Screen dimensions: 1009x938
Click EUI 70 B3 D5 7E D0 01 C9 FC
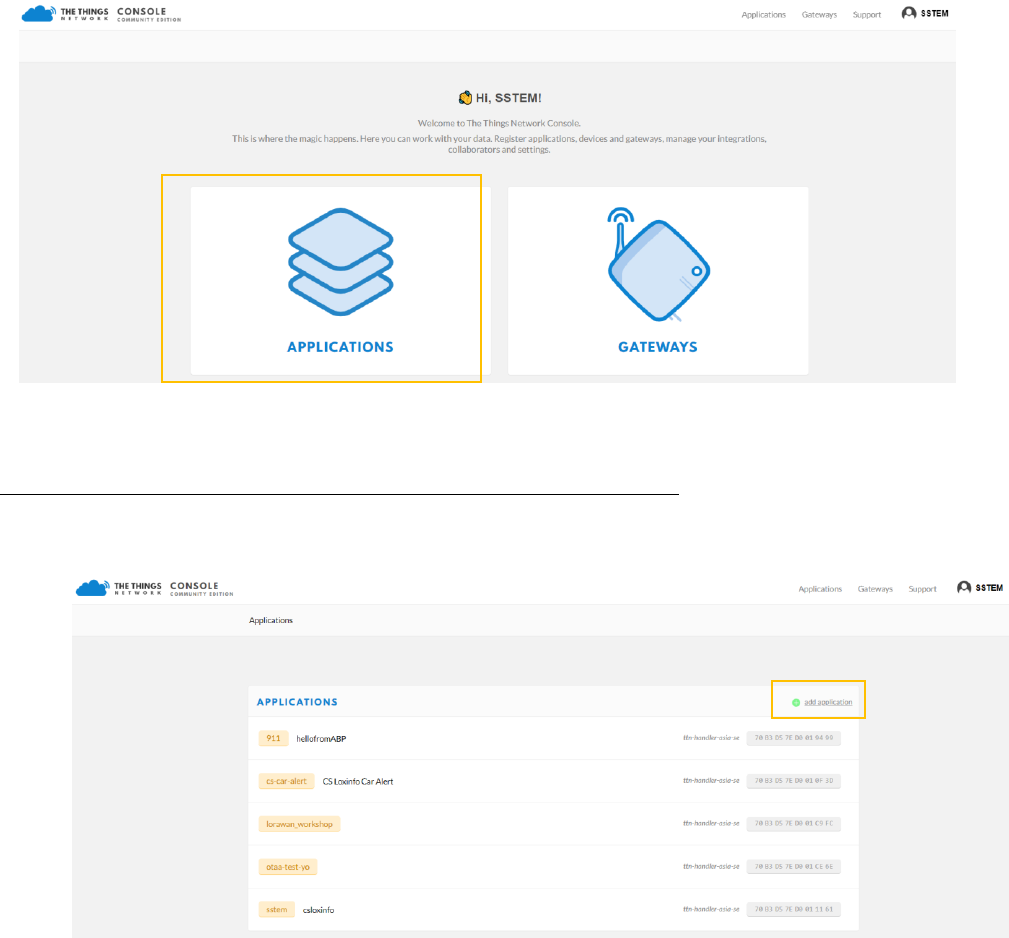(793, 823)
